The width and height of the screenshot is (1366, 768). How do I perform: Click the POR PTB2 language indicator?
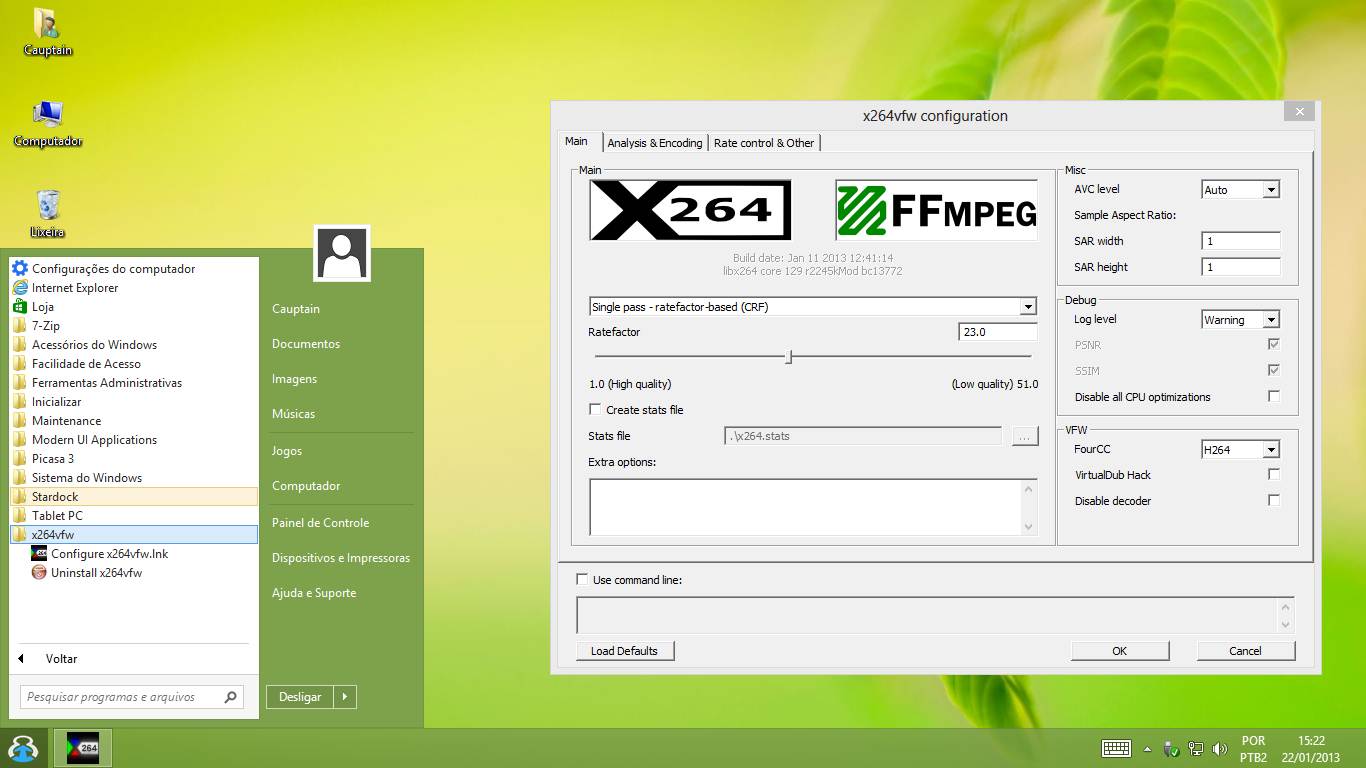click(1253, 749)
